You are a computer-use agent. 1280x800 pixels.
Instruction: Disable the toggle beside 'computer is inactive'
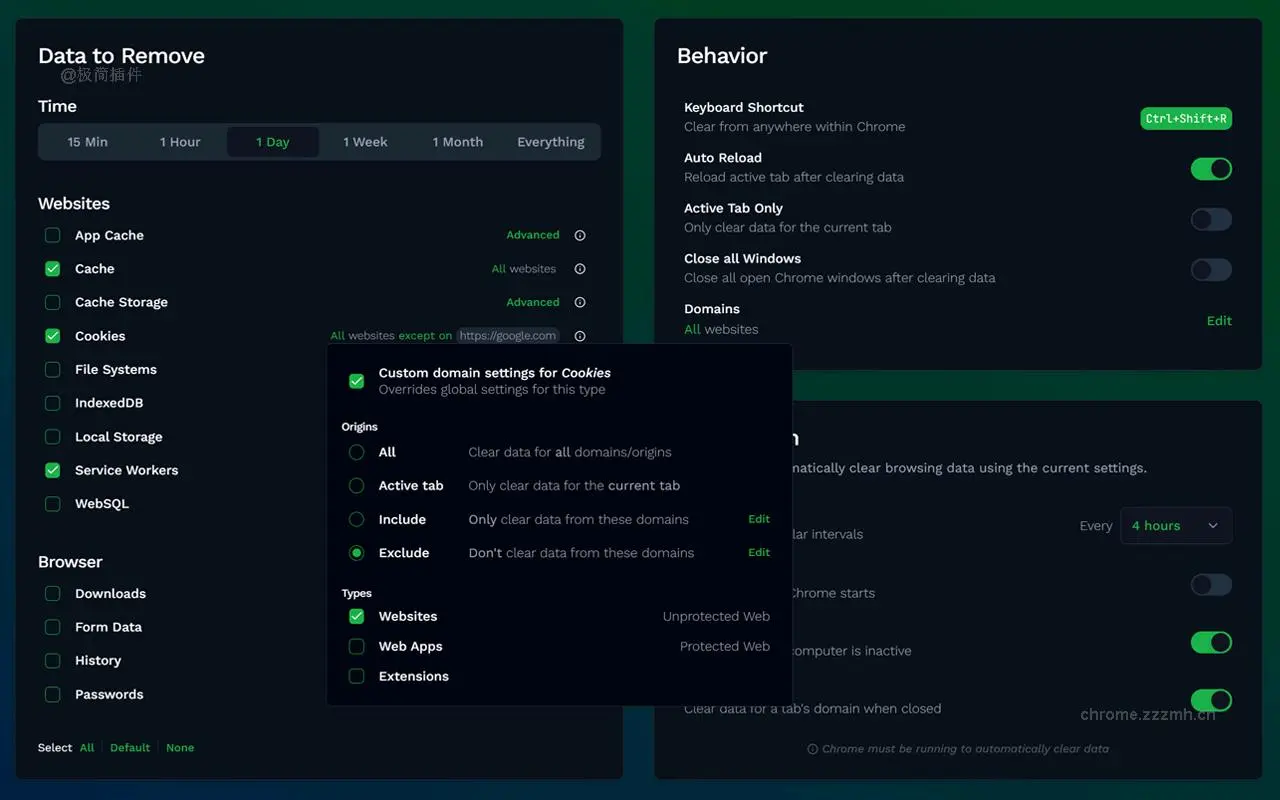(x=1211, y=642)
